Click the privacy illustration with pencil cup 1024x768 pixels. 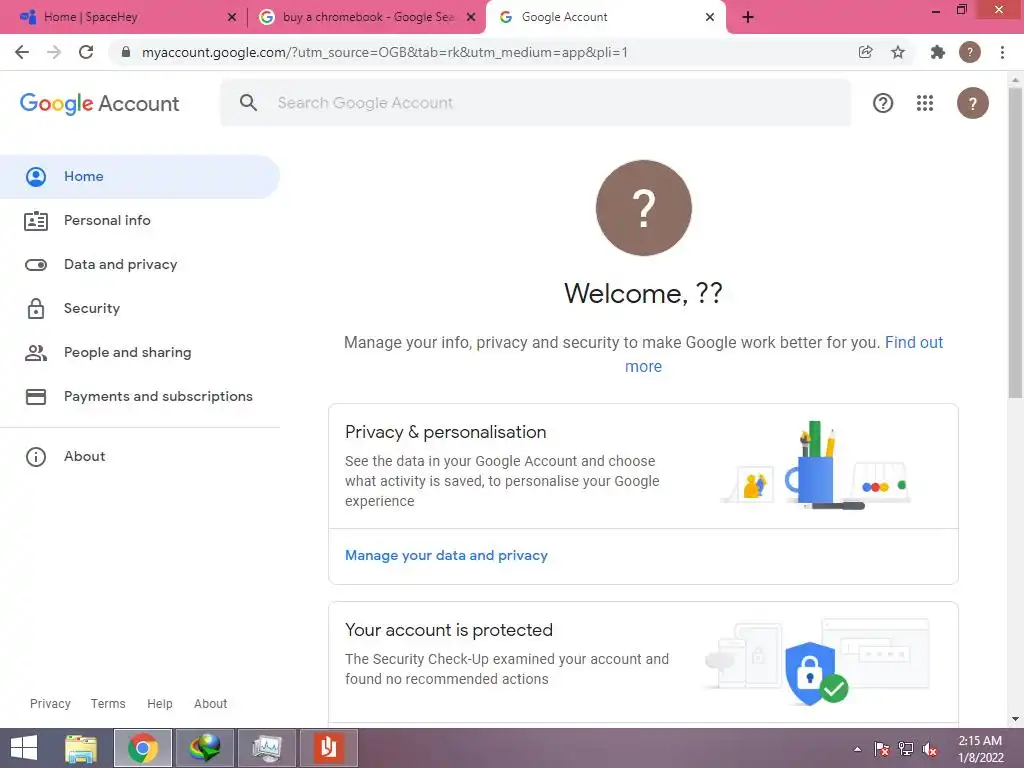tap(816, 465)
